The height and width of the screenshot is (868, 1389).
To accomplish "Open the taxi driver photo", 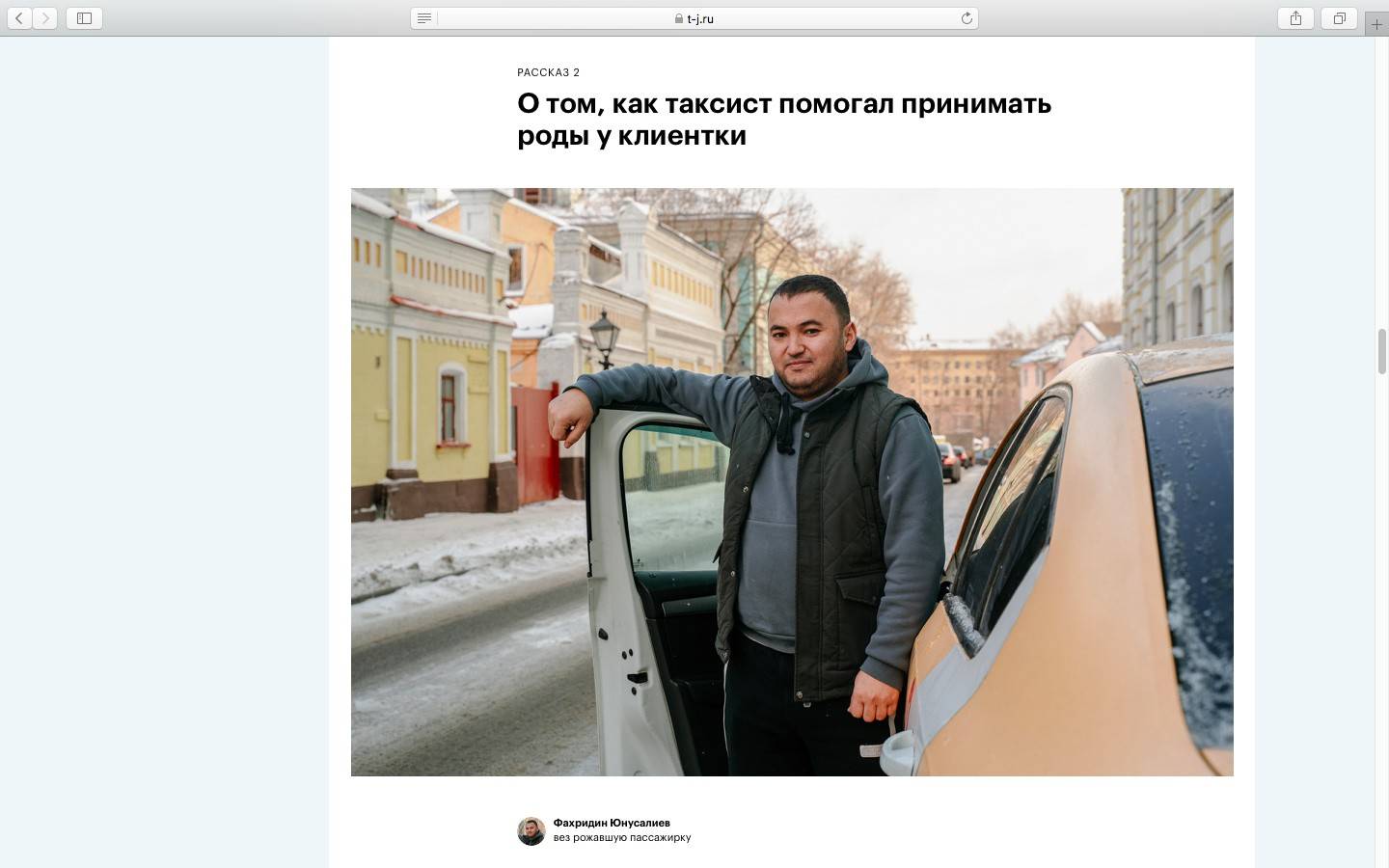I will click(x=792, y=481).
